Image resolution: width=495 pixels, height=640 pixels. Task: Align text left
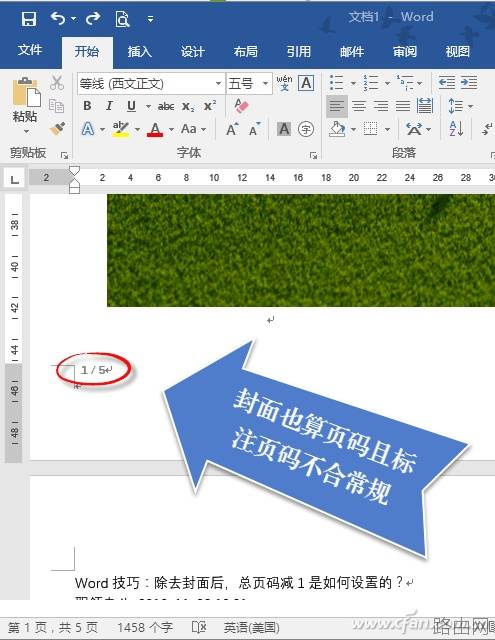[x=337, y=106]
